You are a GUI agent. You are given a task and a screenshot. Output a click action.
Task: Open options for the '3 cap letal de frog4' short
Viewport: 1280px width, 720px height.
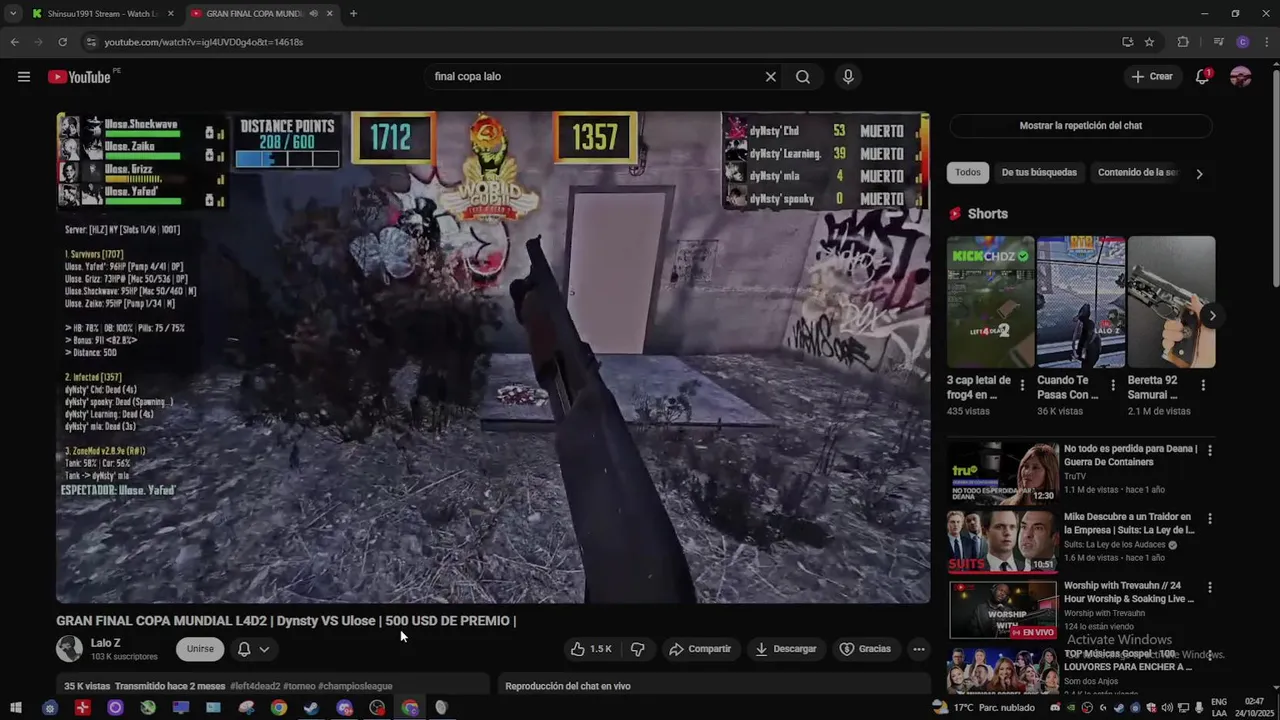1022,385
